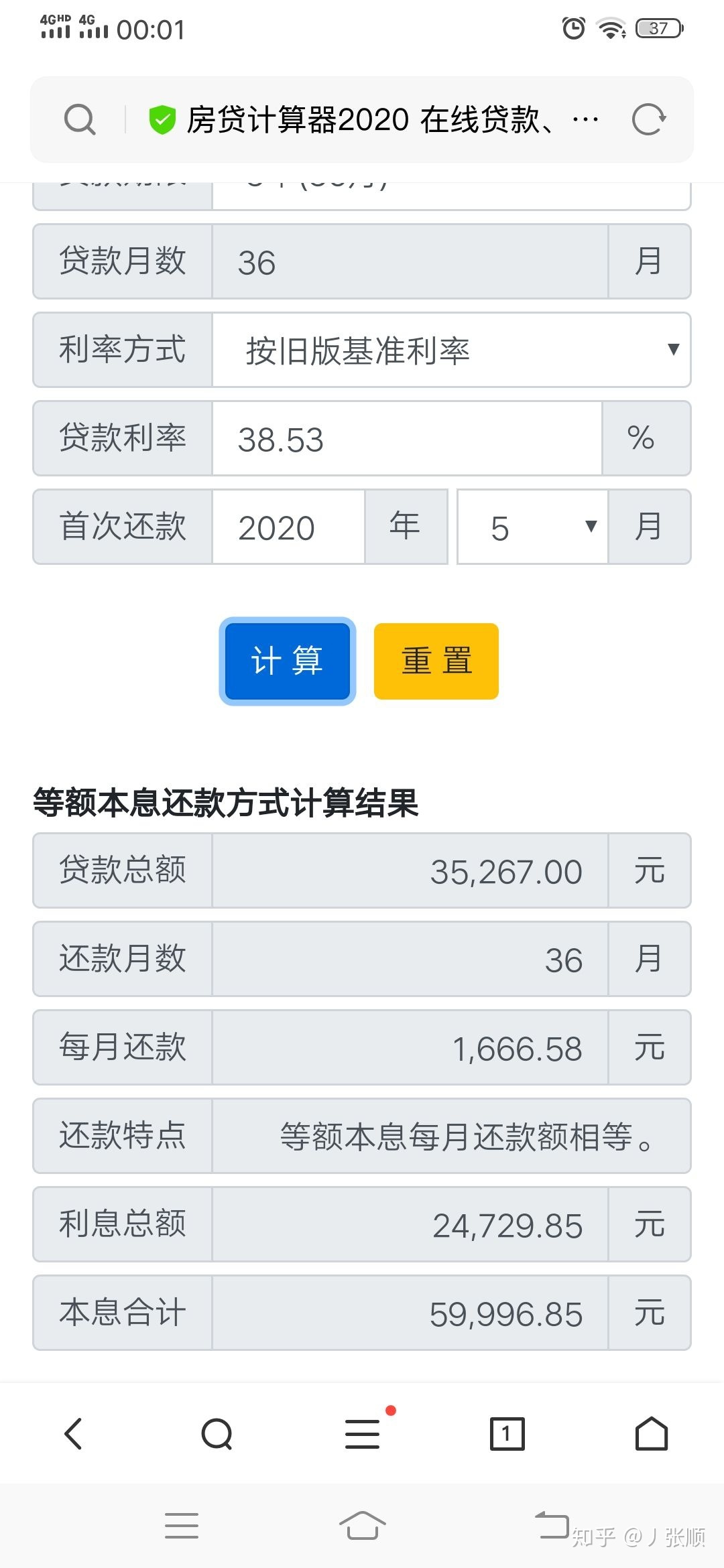Edit the first repayment year 2020 field
The height and width of the screenshot is (1568, 724).
(288, 527)
